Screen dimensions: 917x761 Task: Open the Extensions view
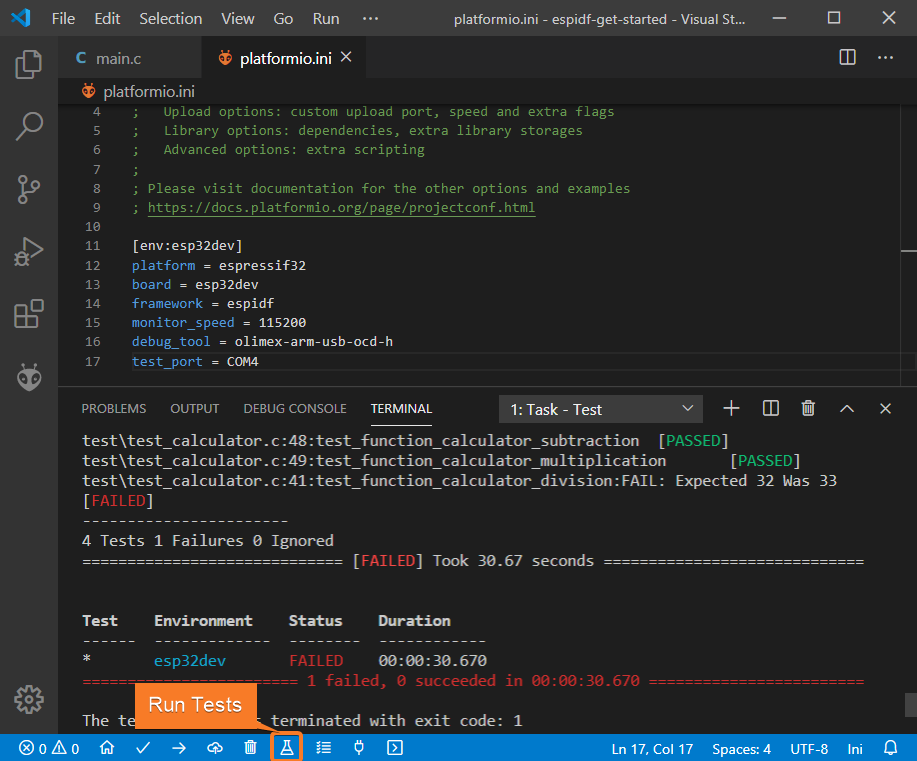tap(29, 314)
